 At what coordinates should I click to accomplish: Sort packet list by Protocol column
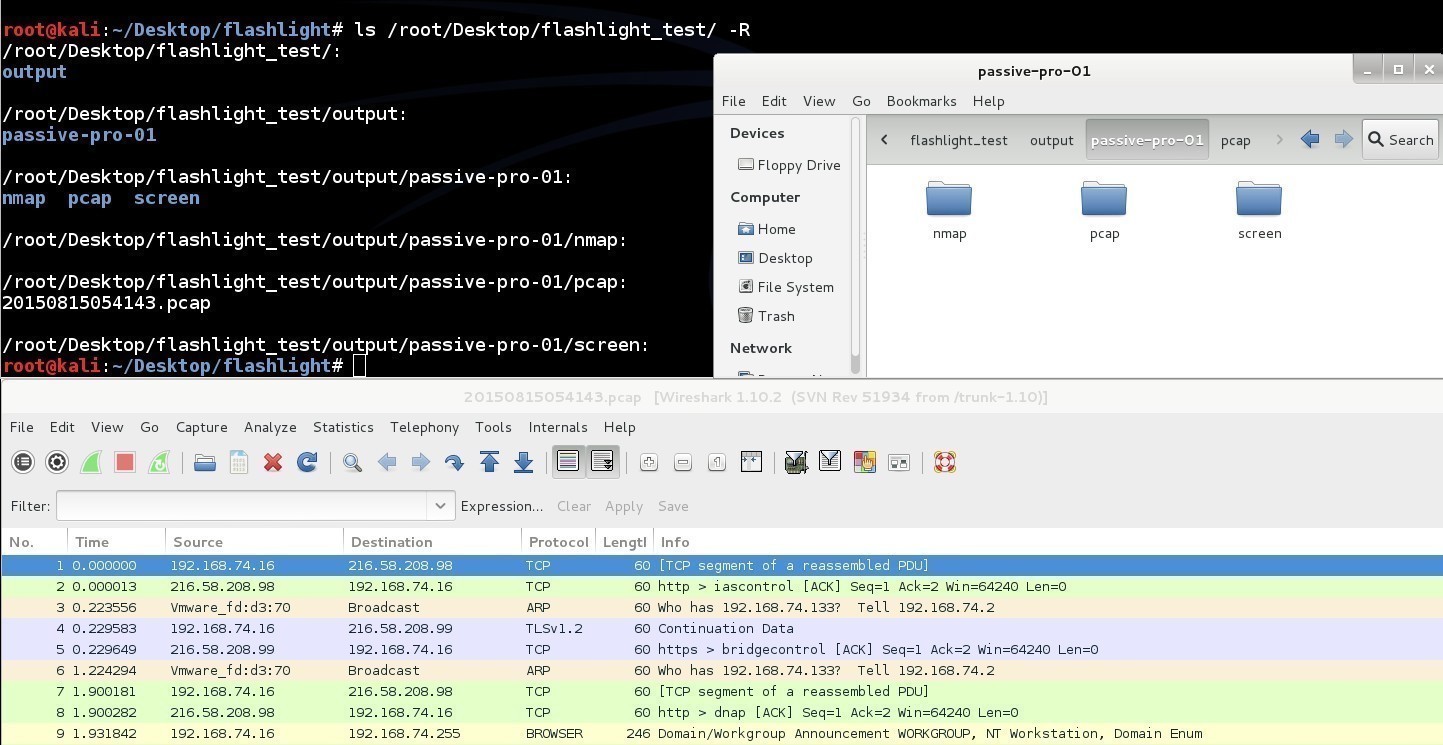[x=558, y=542]
